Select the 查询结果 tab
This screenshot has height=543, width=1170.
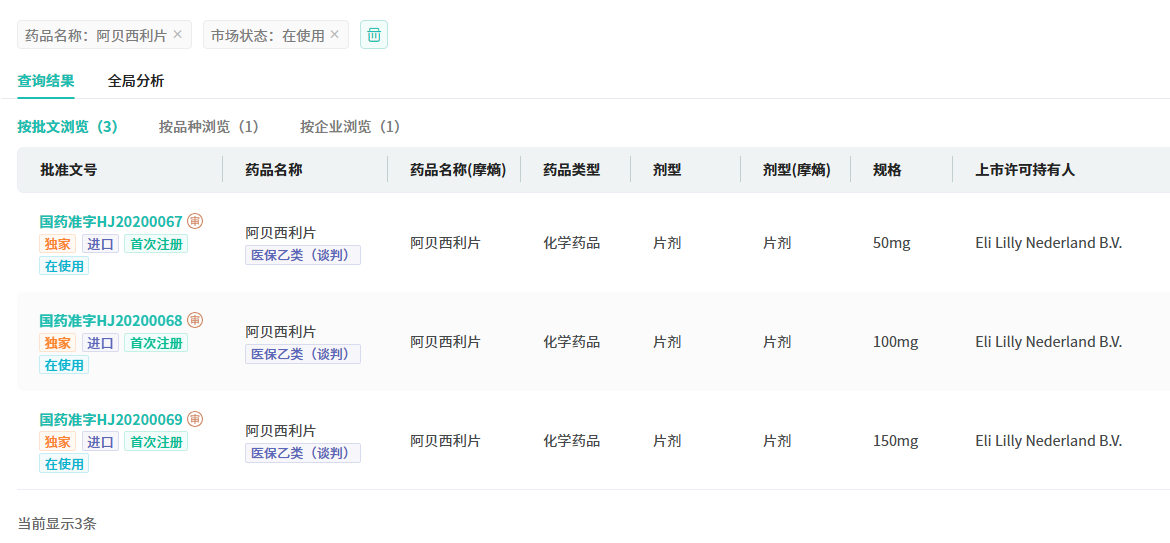coord(45,81)
